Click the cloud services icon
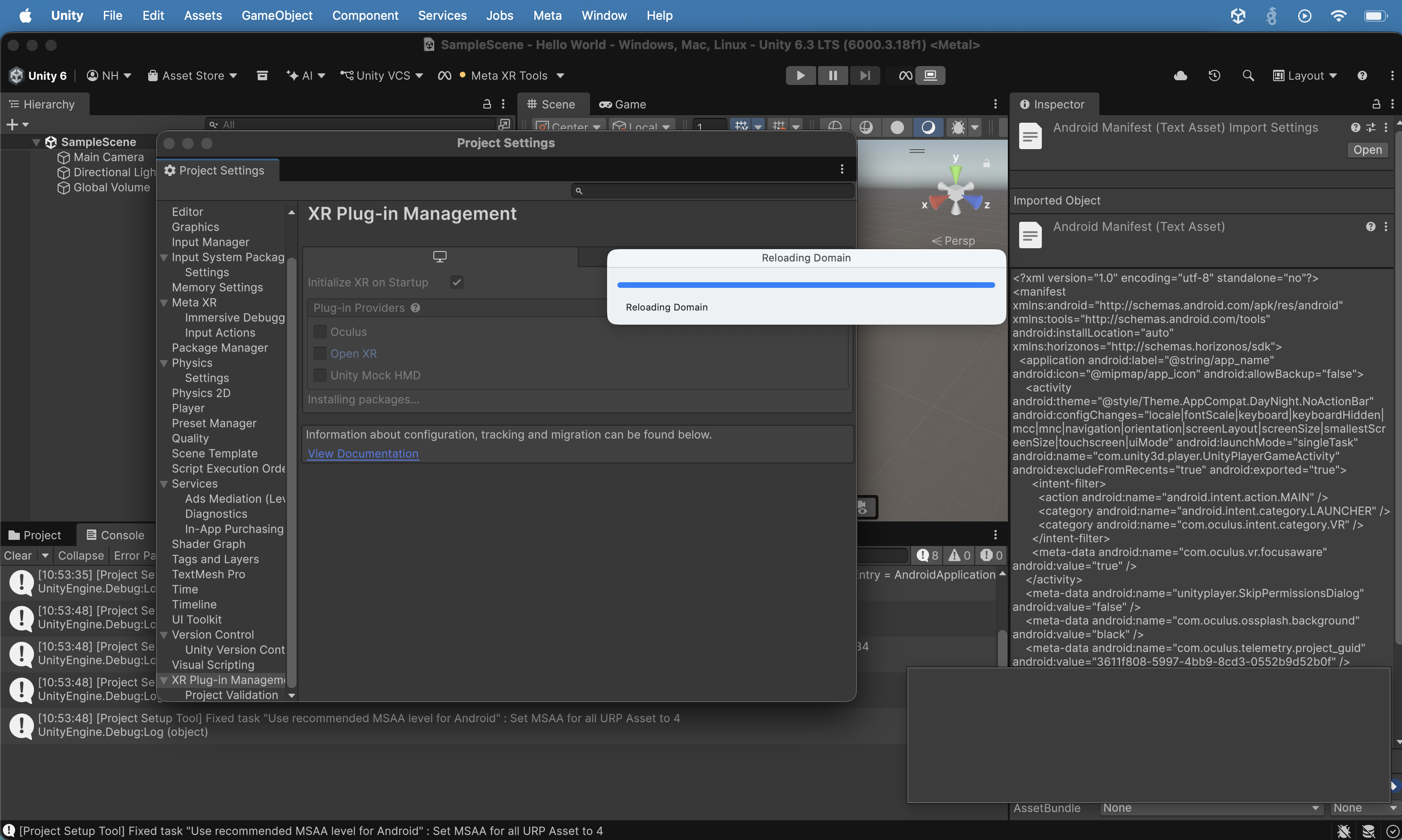This screenshot has height=840, width=1402. pos(1181,76)
